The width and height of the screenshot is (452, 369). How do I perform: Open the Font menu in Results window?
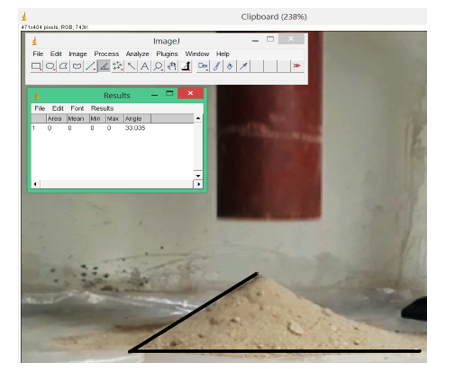[77, 108]
